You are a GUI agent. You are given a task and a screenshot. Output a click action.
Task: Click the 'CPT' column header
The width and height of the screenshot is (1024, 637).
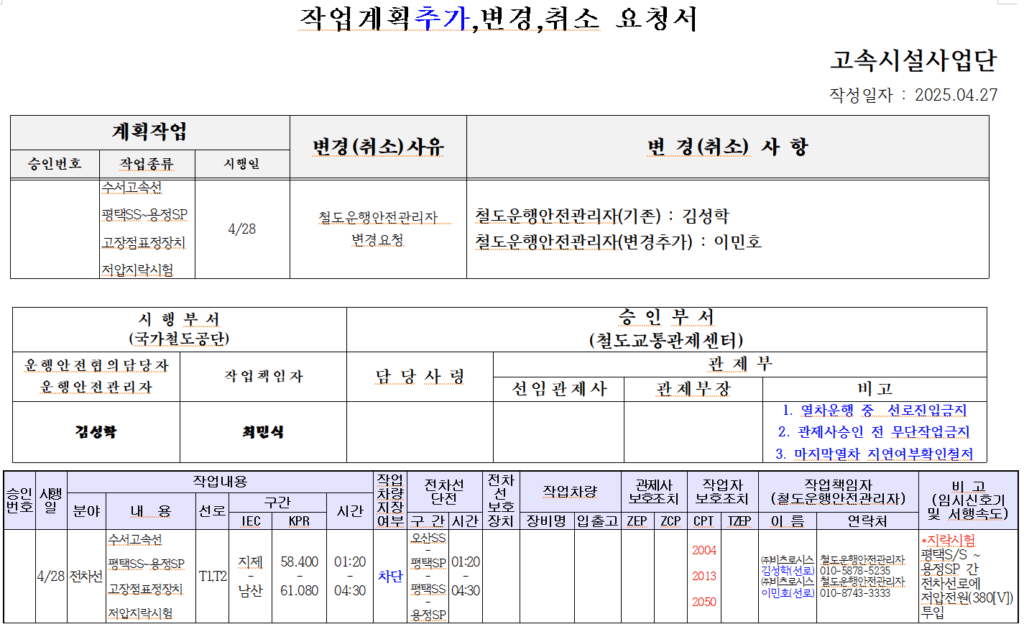[704, 521]
